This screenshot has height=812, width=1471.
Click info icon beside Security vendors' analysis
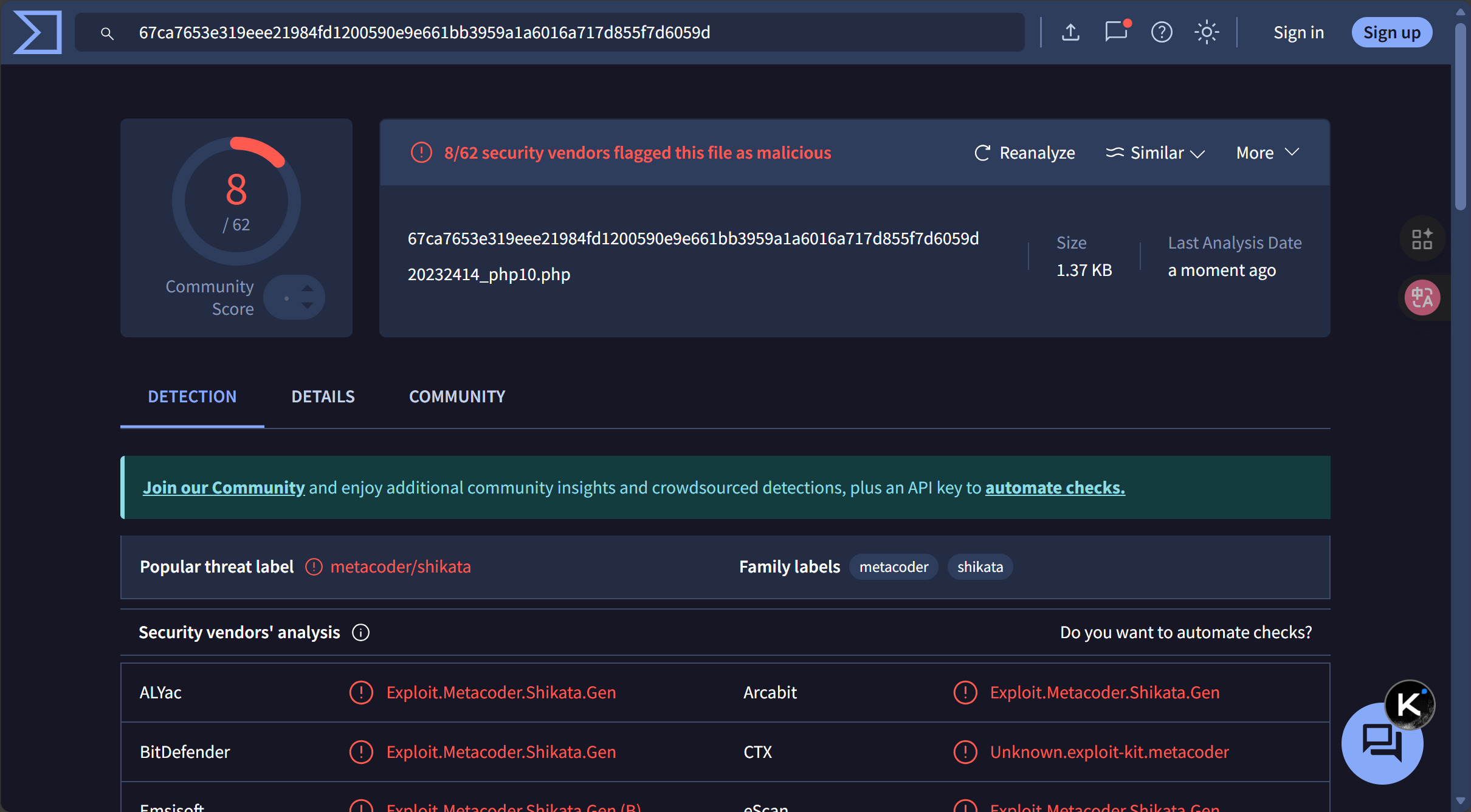pyautogui.click(x=360, y=633)
